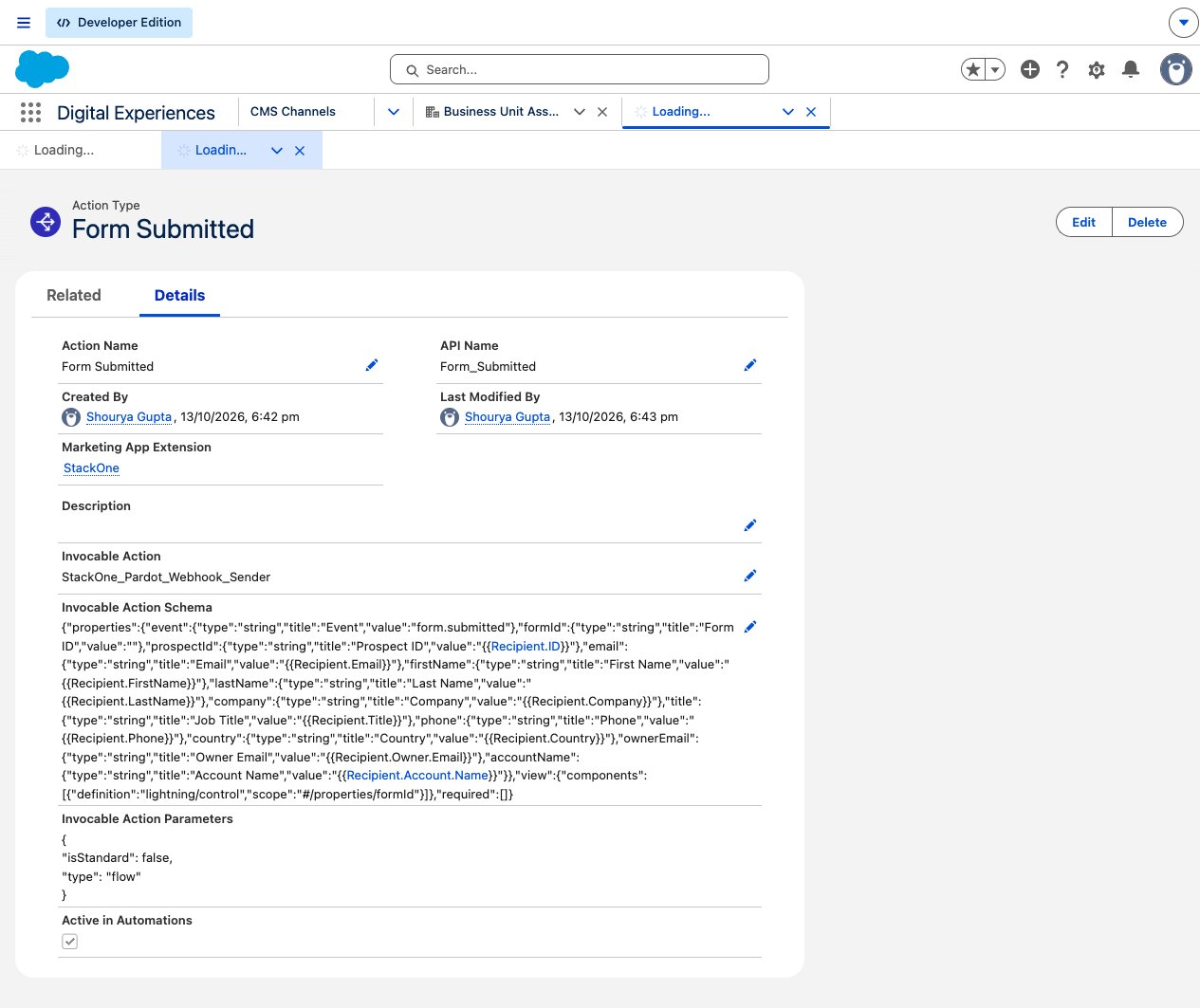Toggle Active in Automations checkbox
This screenshot has width=1200, height=1008.
point(69,942)
